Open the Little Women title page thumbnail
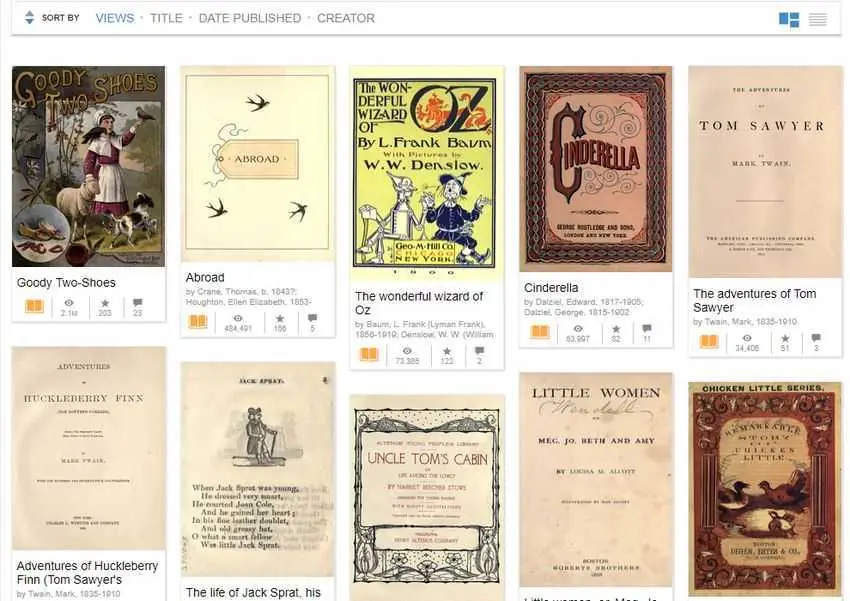 (596, 480)
